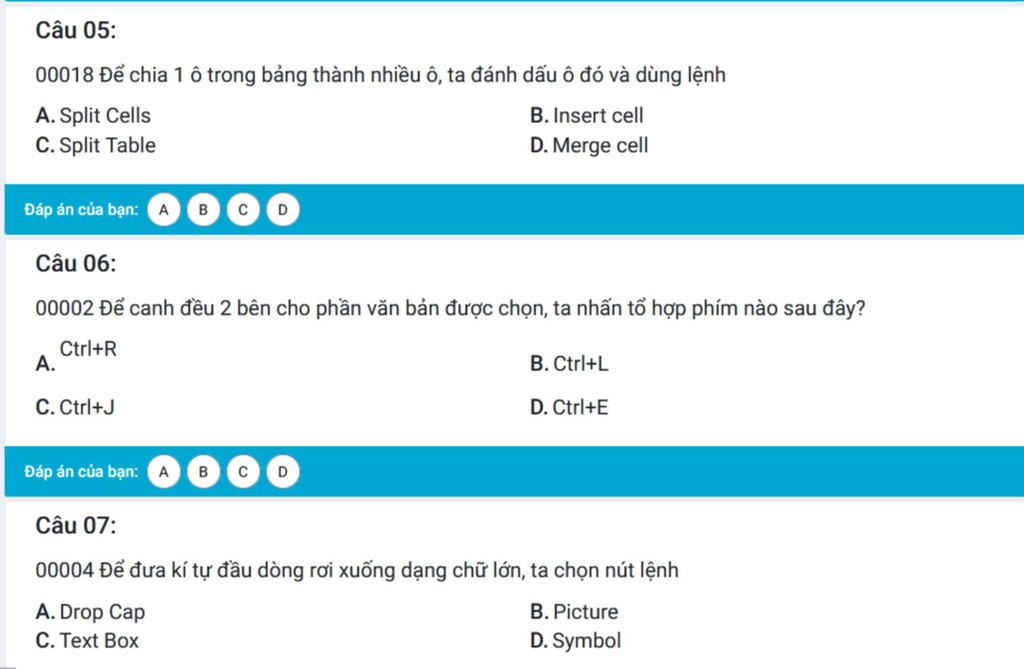The width and height of the screenshot is (1024, 669).
Task: Click the 'Insert cell' answer option
Action: [598, 116]
